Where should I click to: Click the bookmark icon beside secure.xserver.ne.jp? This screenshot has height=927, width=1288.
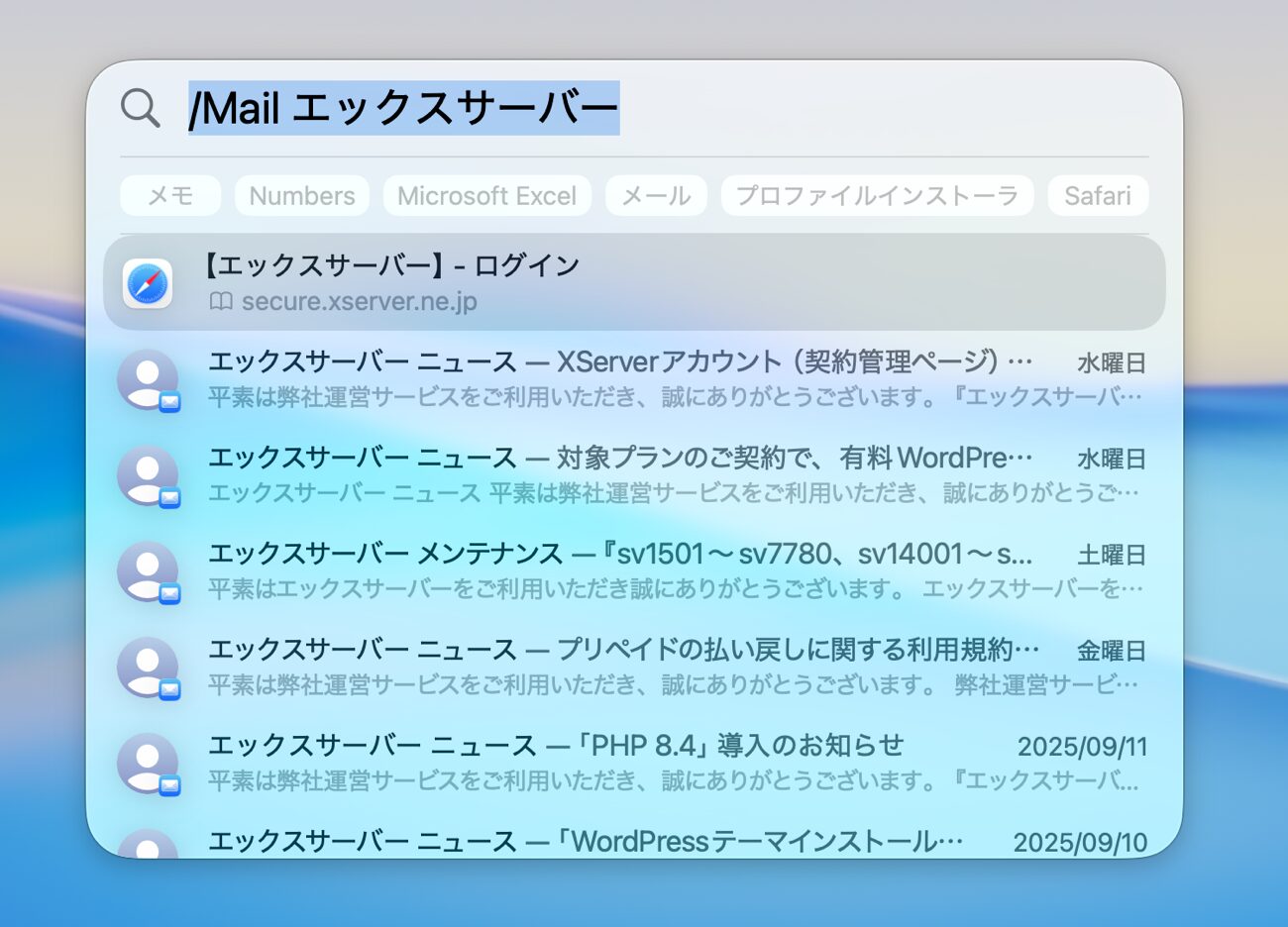pyautogui.click(x=220, y=301)
